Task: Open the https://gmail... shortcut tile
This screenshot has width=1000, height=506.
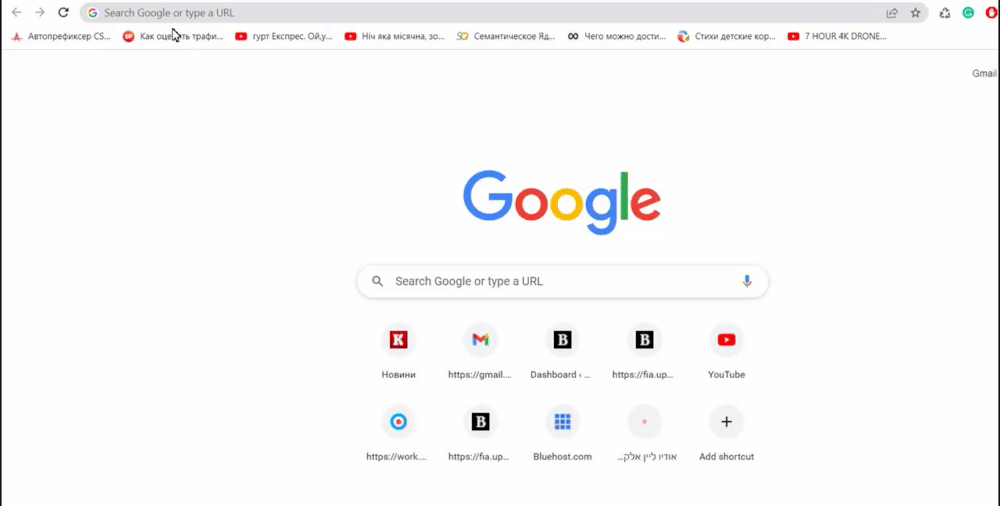Action: click(480, 352)
